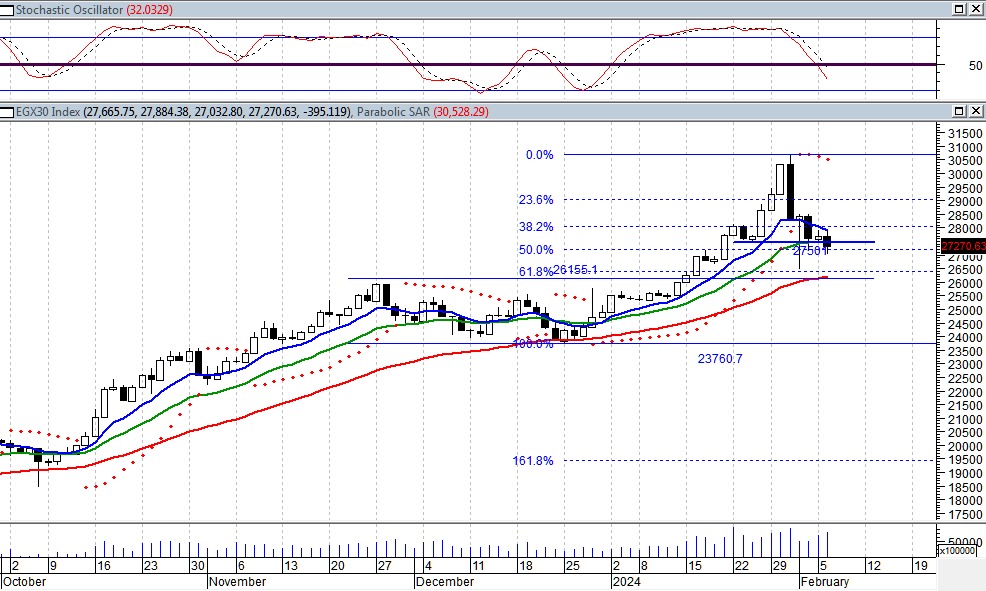Select the 61.8% Fibonacci retracement label
986x591 pixels.
pyautogui.click(x=535, y=272)
